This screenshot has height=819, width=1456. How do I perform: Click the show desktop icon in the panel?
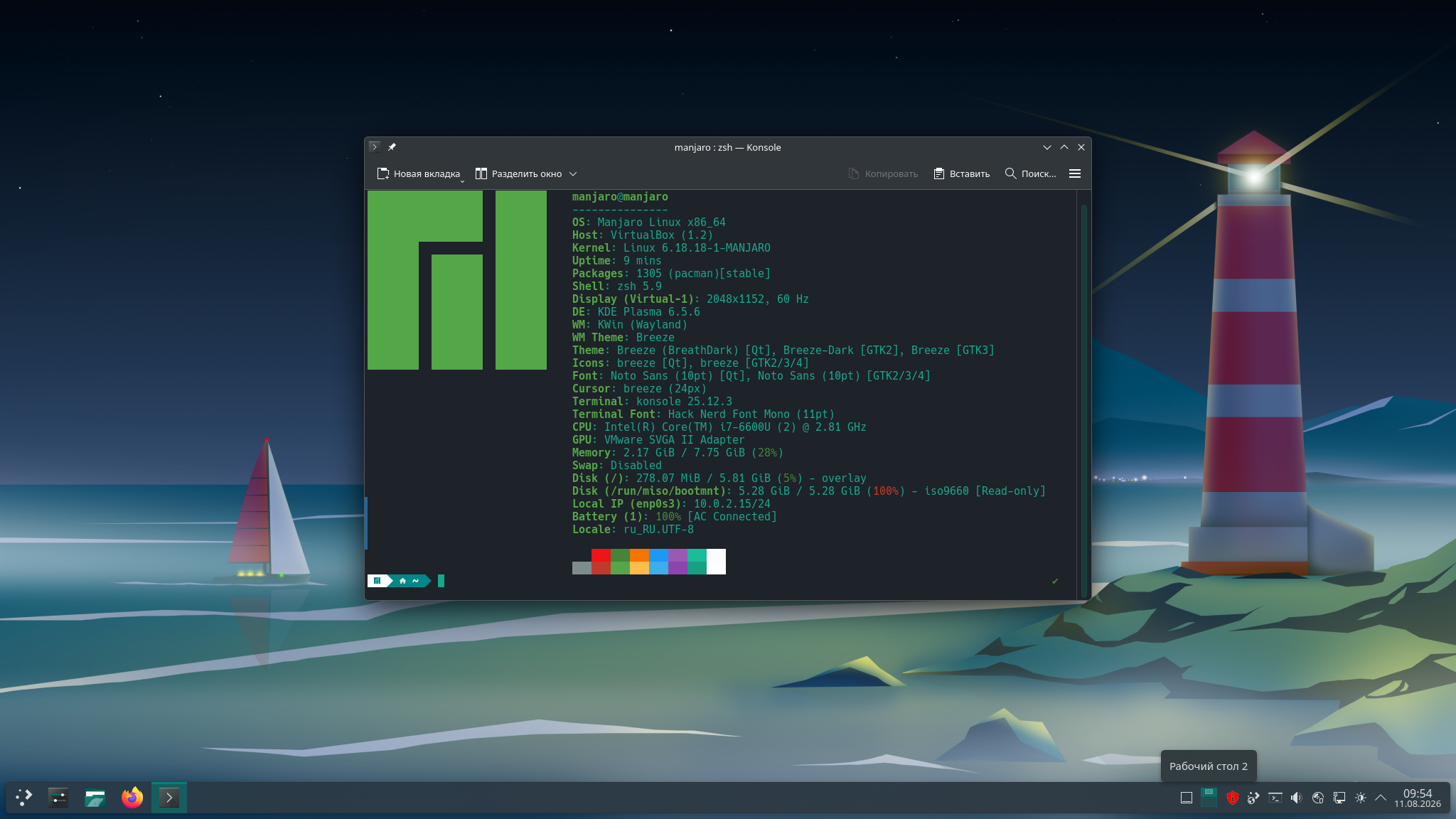[1187, 798]
